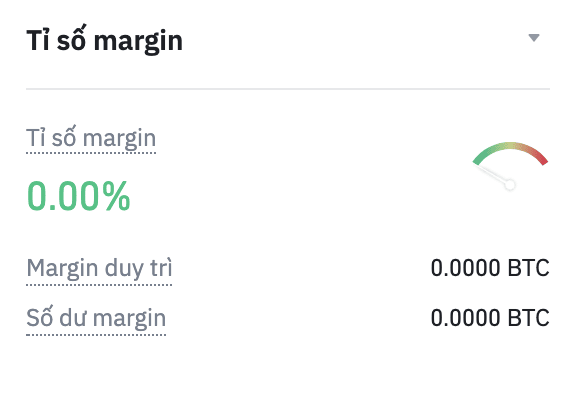Click the margin ratio gauge arc
The height and width of the screenshot is (420, 568).
[510, 152]
